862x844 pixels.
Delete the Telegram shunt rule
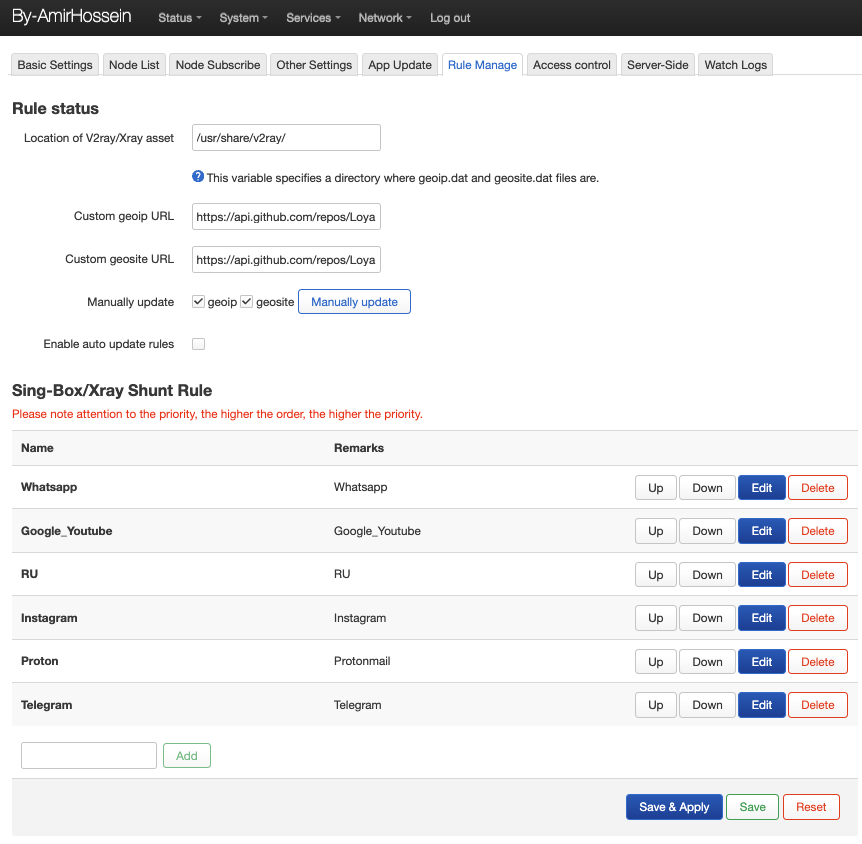coord(817,705)
